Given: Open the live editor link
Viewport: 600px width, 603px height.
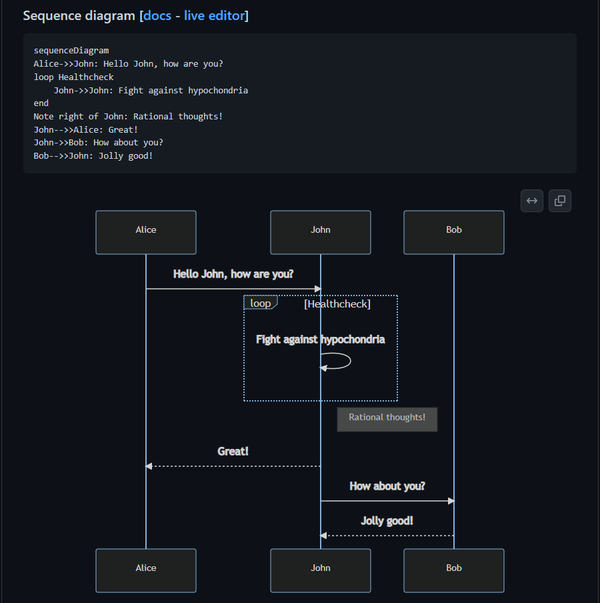Looking at the screenshot, I should [x=214, y=16].
